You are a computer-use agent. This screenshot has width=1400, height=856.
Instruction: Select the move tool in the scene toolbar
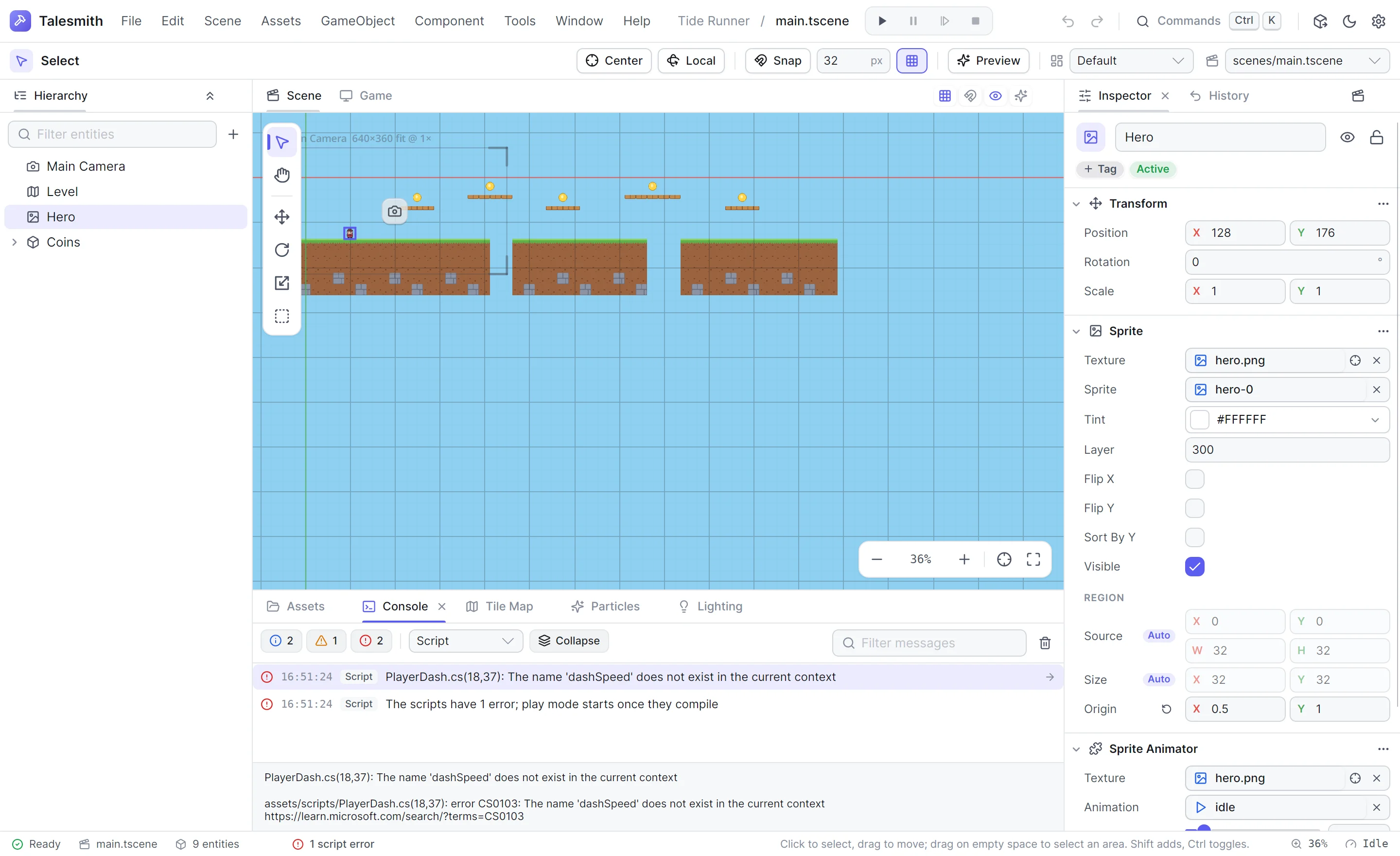[282, 217]
